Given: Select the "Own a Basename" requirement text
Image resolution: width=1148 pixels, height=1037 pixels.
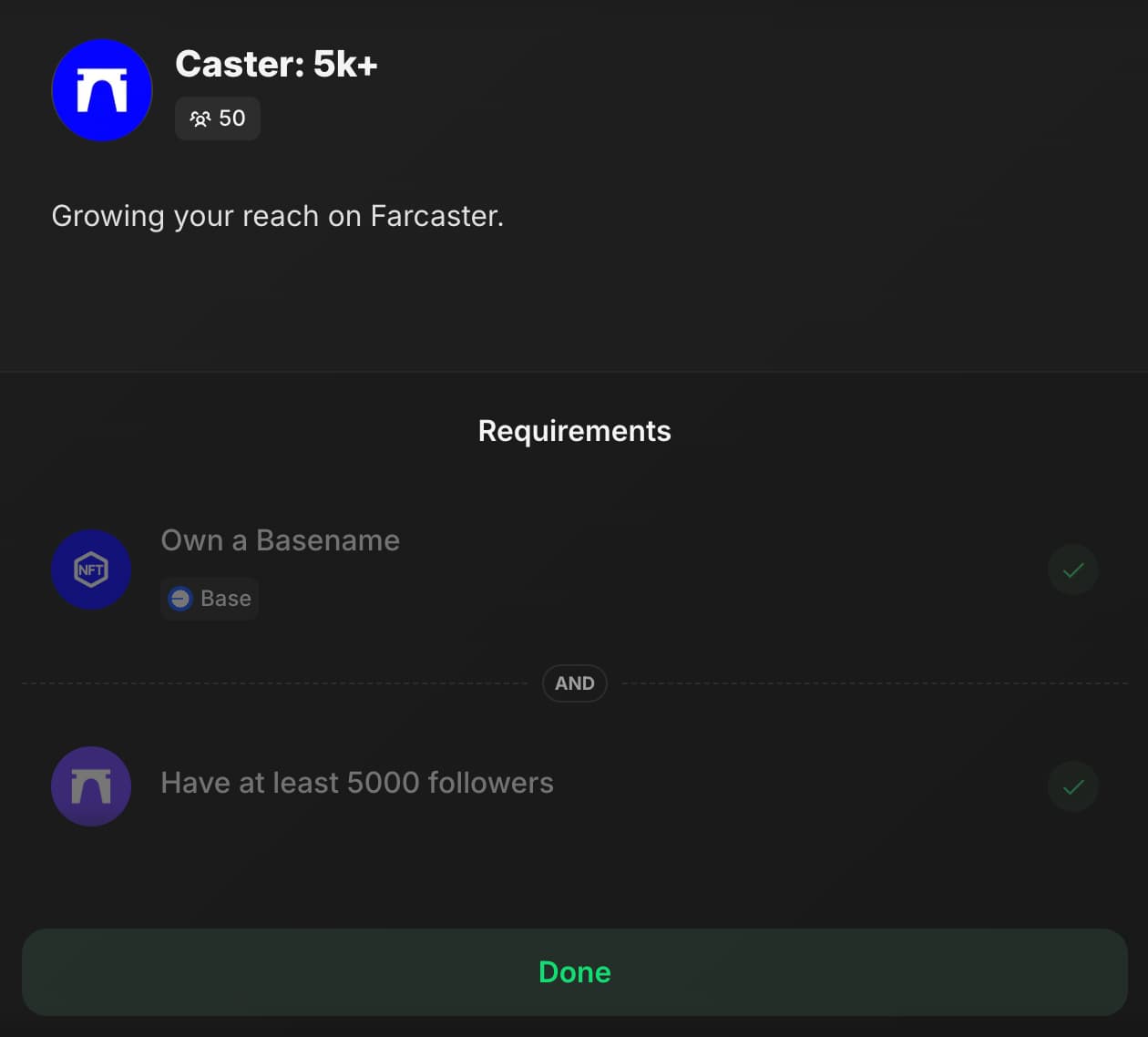Looking at the screenshot, I should click(280, 540).
